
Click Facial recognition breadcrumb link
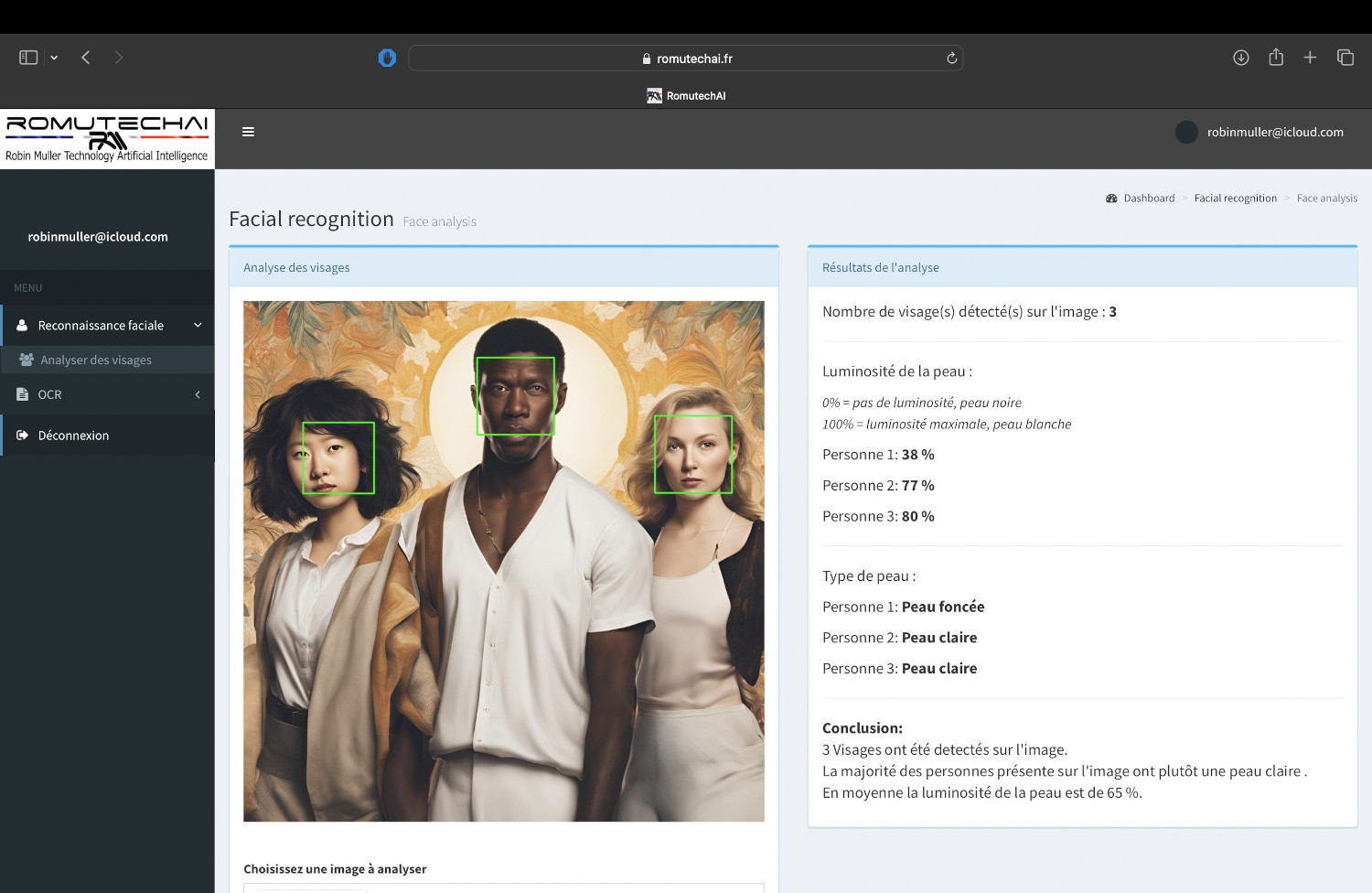coord(1235,199)
